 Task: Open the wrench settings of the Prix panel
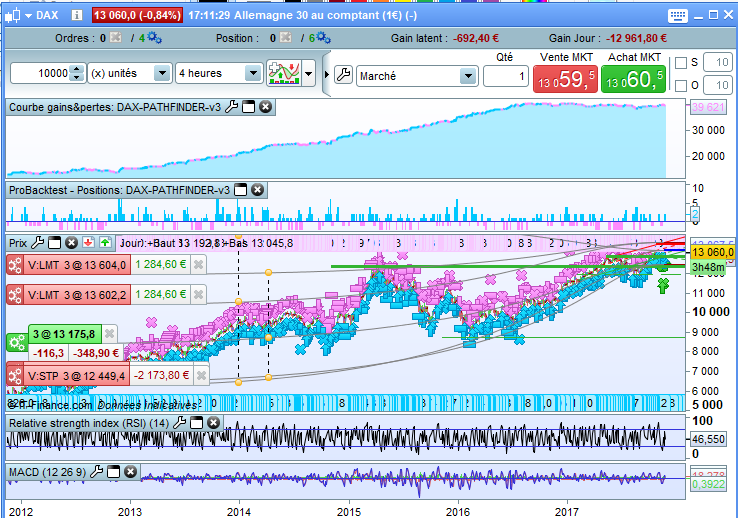click(37, 243)
